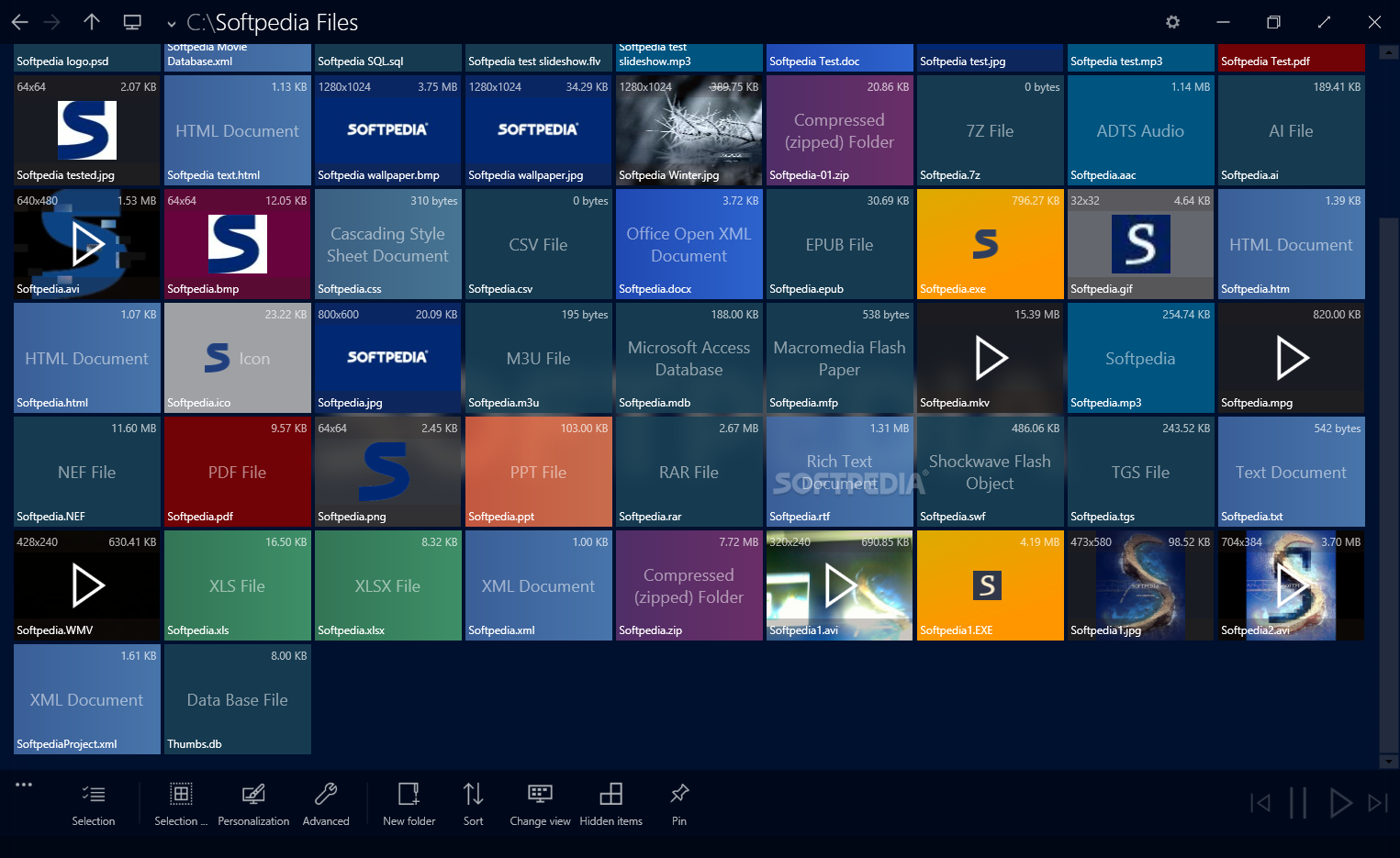1400x858 pixels.
Task: Select the Softpedia.mdb database tile
Action: [x=689, y=358]
